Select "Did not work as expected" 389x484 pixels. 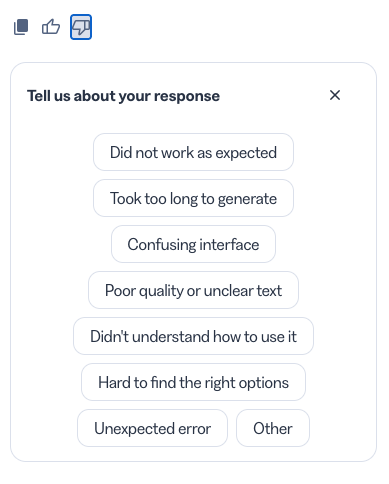(193, 152)
